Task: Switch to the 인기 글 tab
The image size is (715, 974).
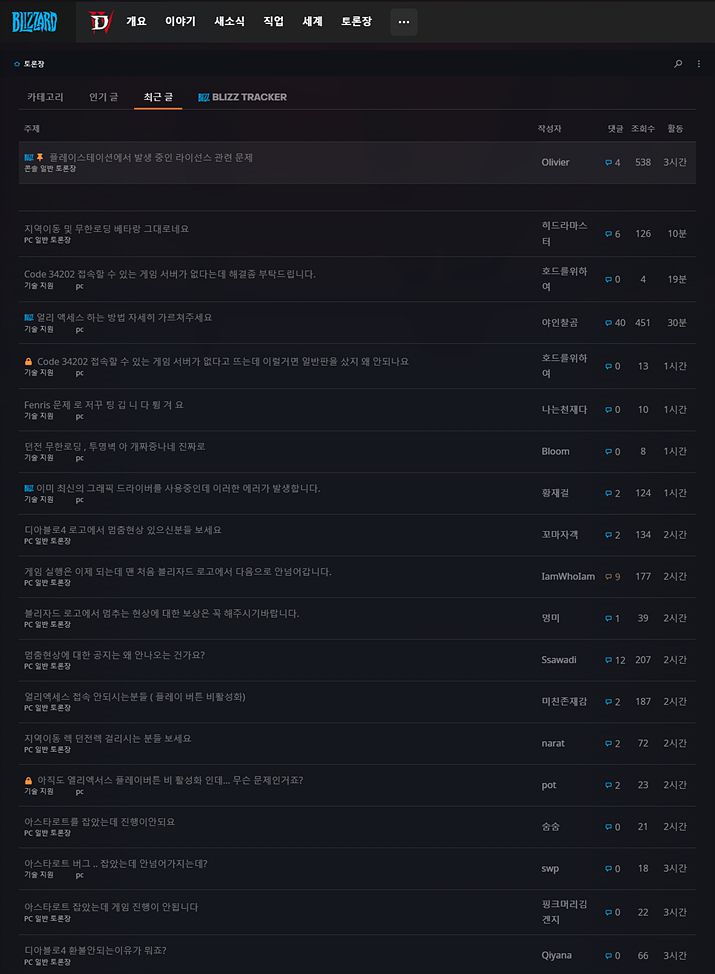Action: 103,97
